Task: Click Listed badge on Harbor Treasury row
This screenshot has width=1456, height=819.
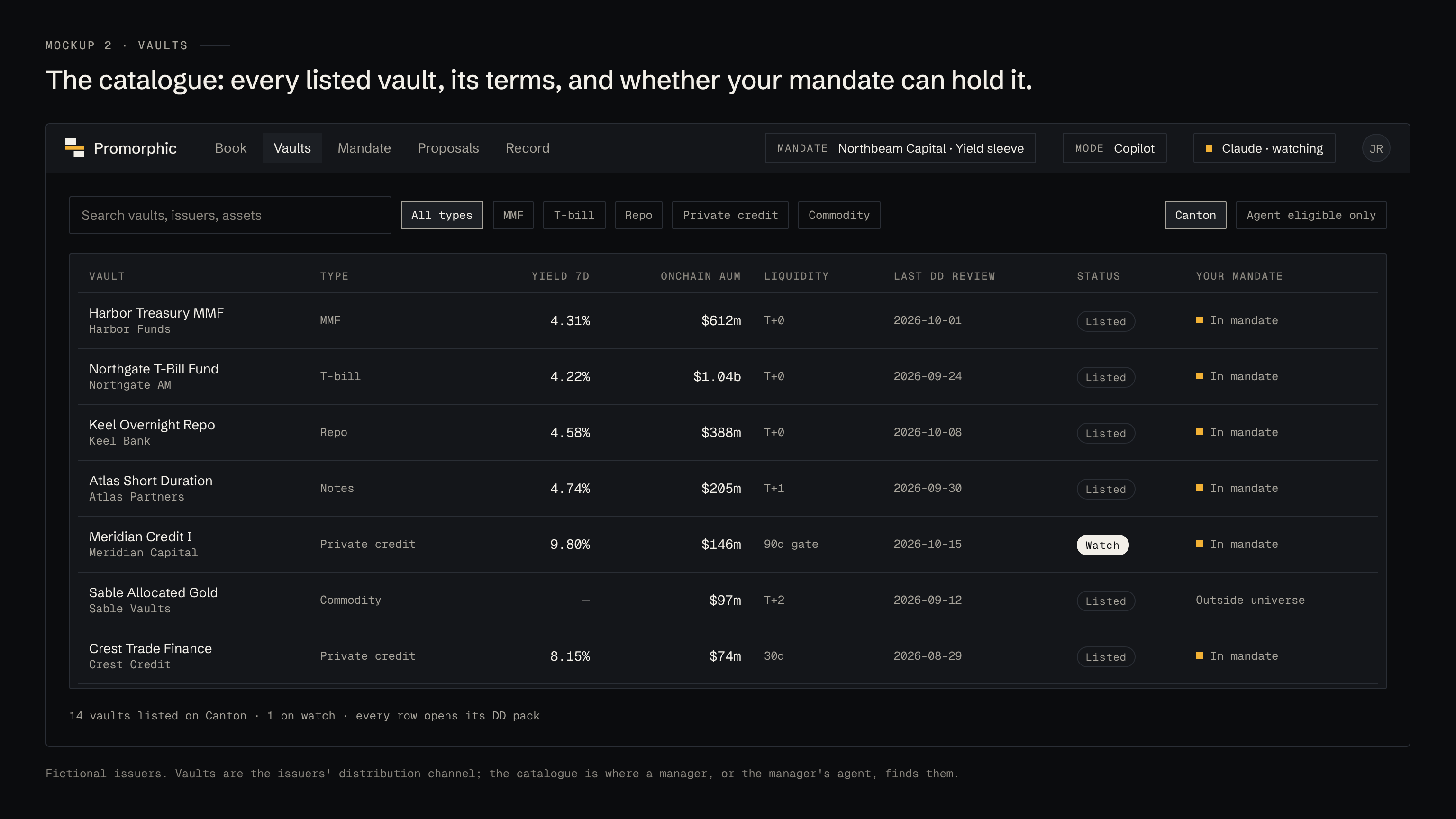Action: tap(1106, 322)
